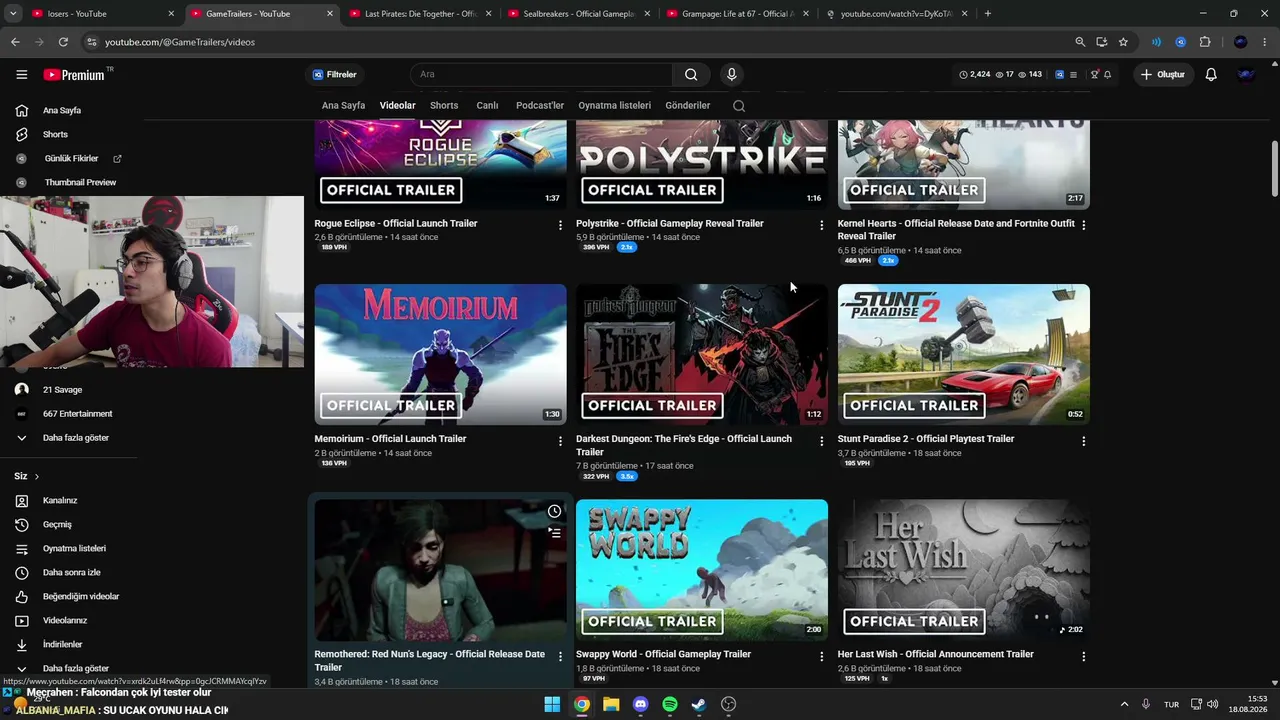Viewport: 1280px width, 720px height.
Task: Open options for Darkest Dungeon video
Action: [822, 441]
